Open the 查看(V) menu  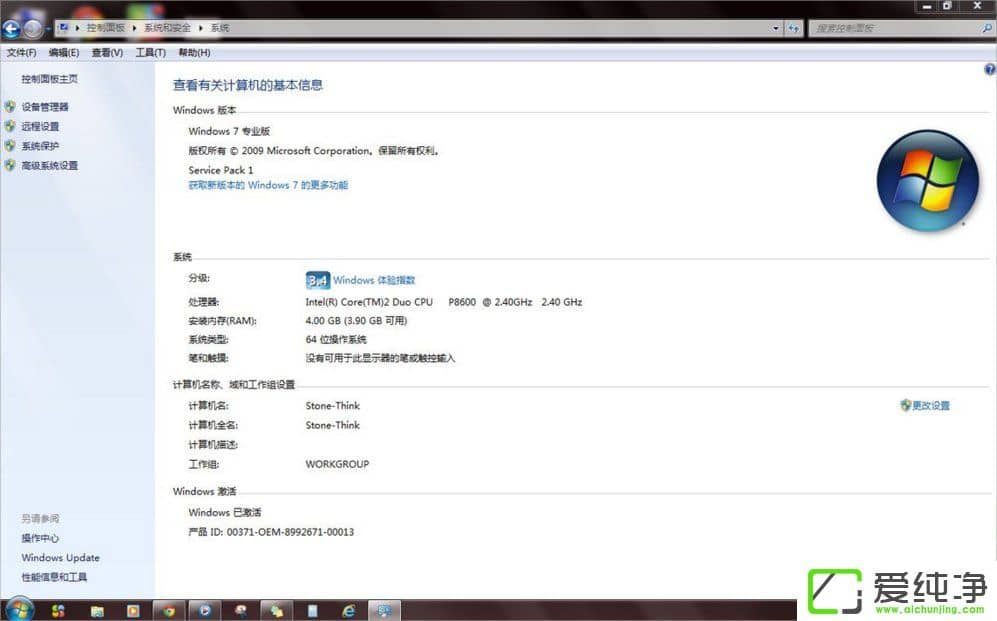(107, 52)
